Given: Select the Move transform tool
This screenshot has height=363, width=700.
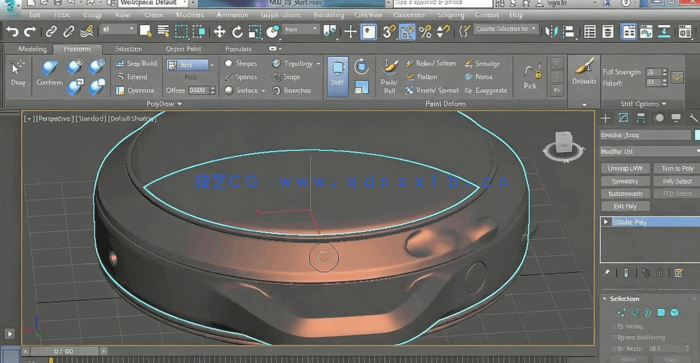Looking at the screenshot, I should 219,32.
